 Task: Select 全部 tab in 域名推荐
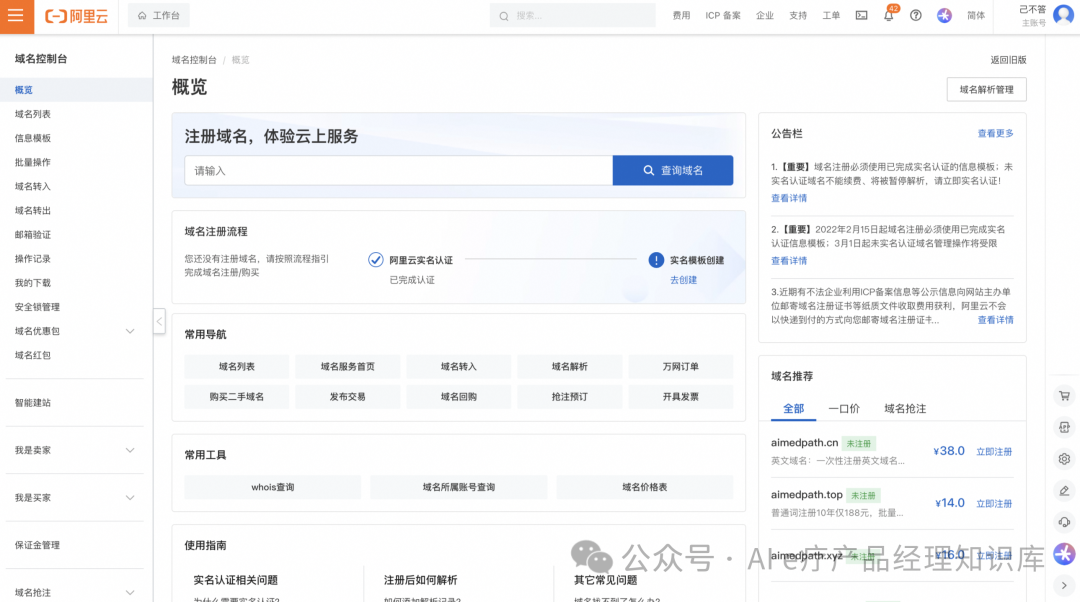(793, 408)
